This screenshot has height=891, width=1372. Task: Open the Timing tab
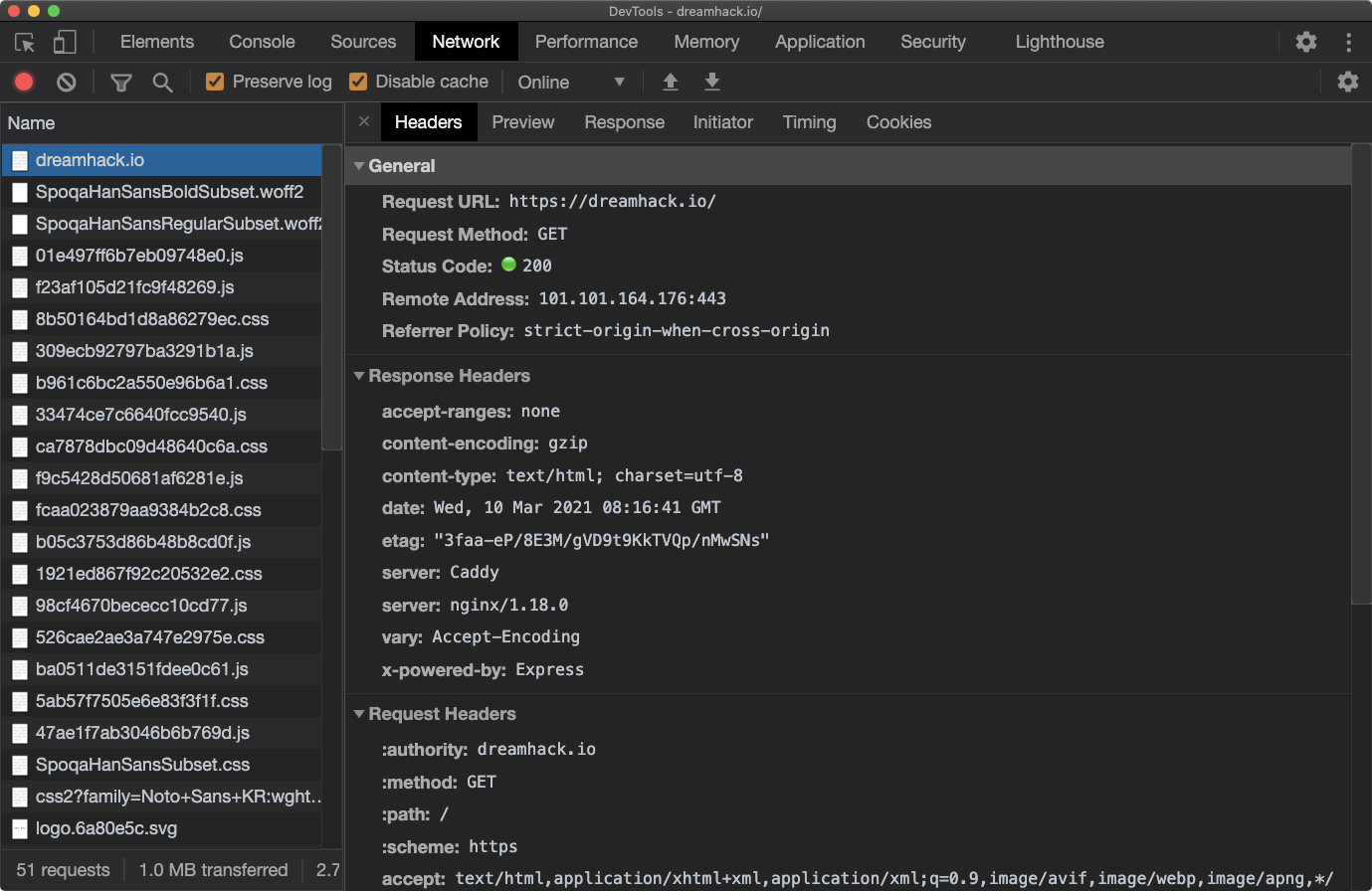[809, 122]
